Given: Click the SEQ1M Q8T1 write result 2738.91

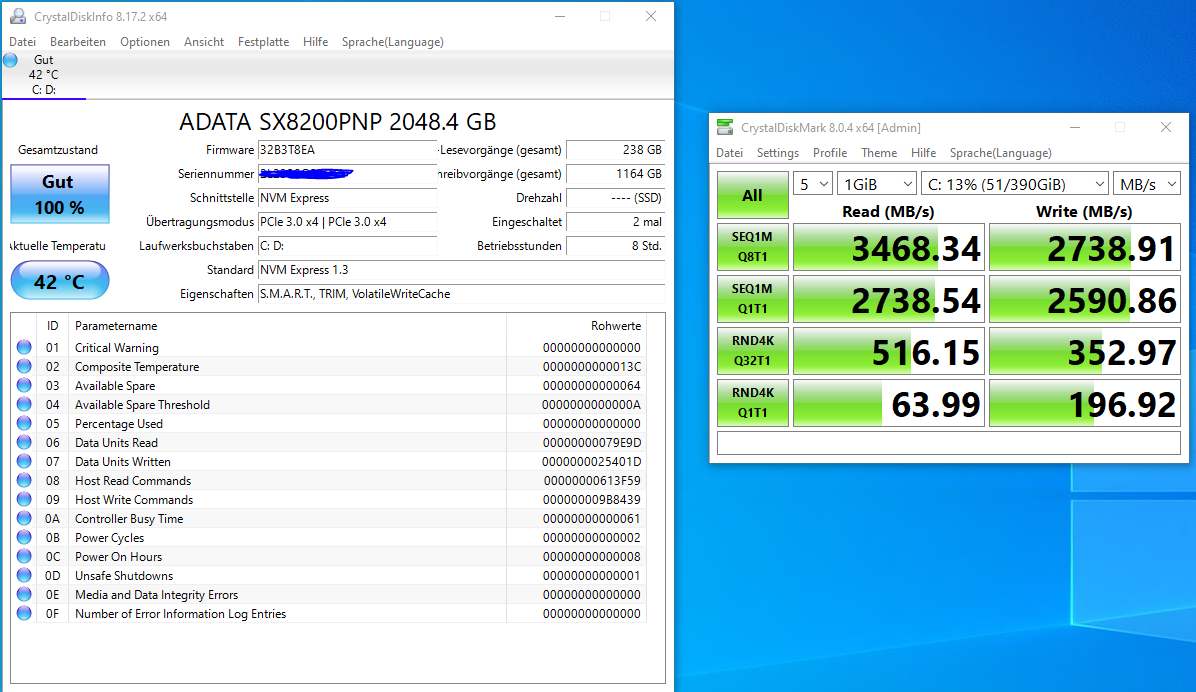Looking at the screenshot, I should [1085, 247].
